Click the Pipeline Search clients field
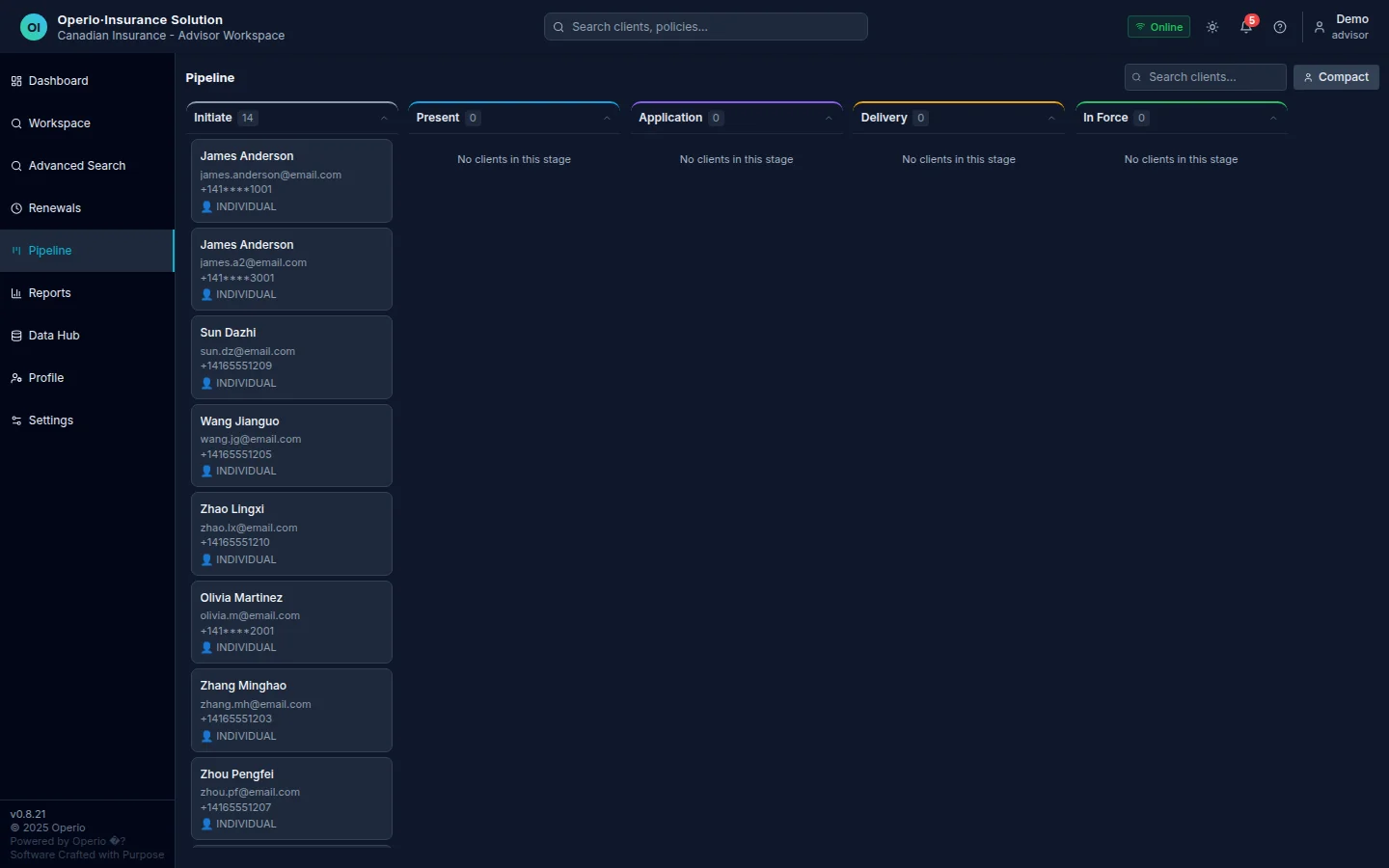Screen dimensions: 1389x868 1205,77
